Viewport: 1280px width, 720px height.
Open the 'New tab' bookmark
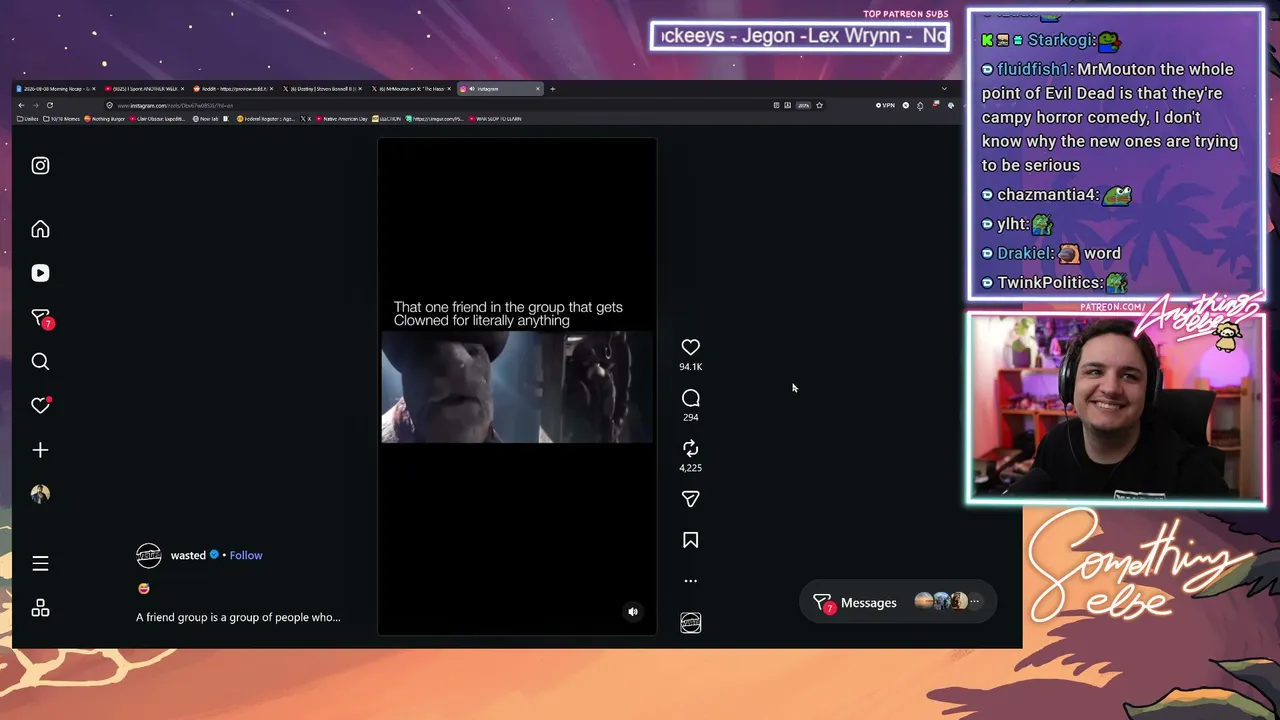tap(206, 119)
